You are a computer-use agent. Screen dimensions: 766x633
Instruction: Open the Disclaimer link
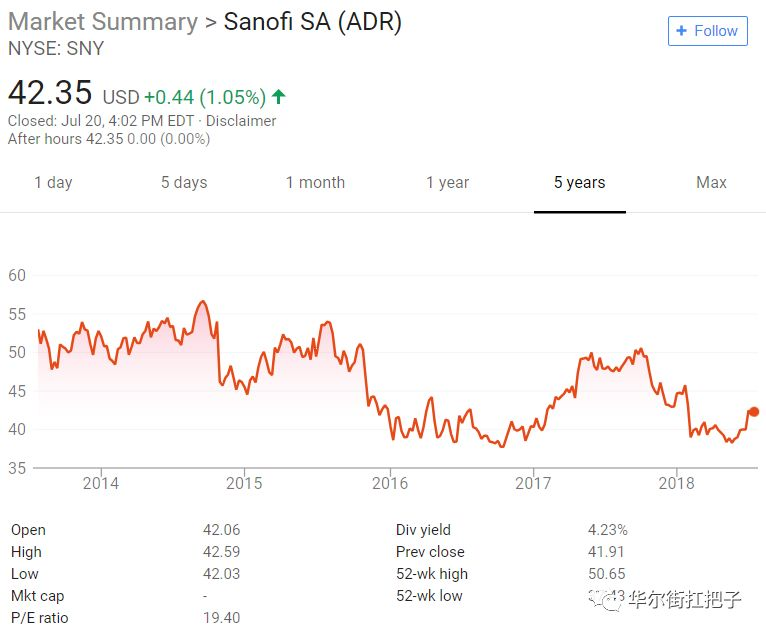pos(242,120)
